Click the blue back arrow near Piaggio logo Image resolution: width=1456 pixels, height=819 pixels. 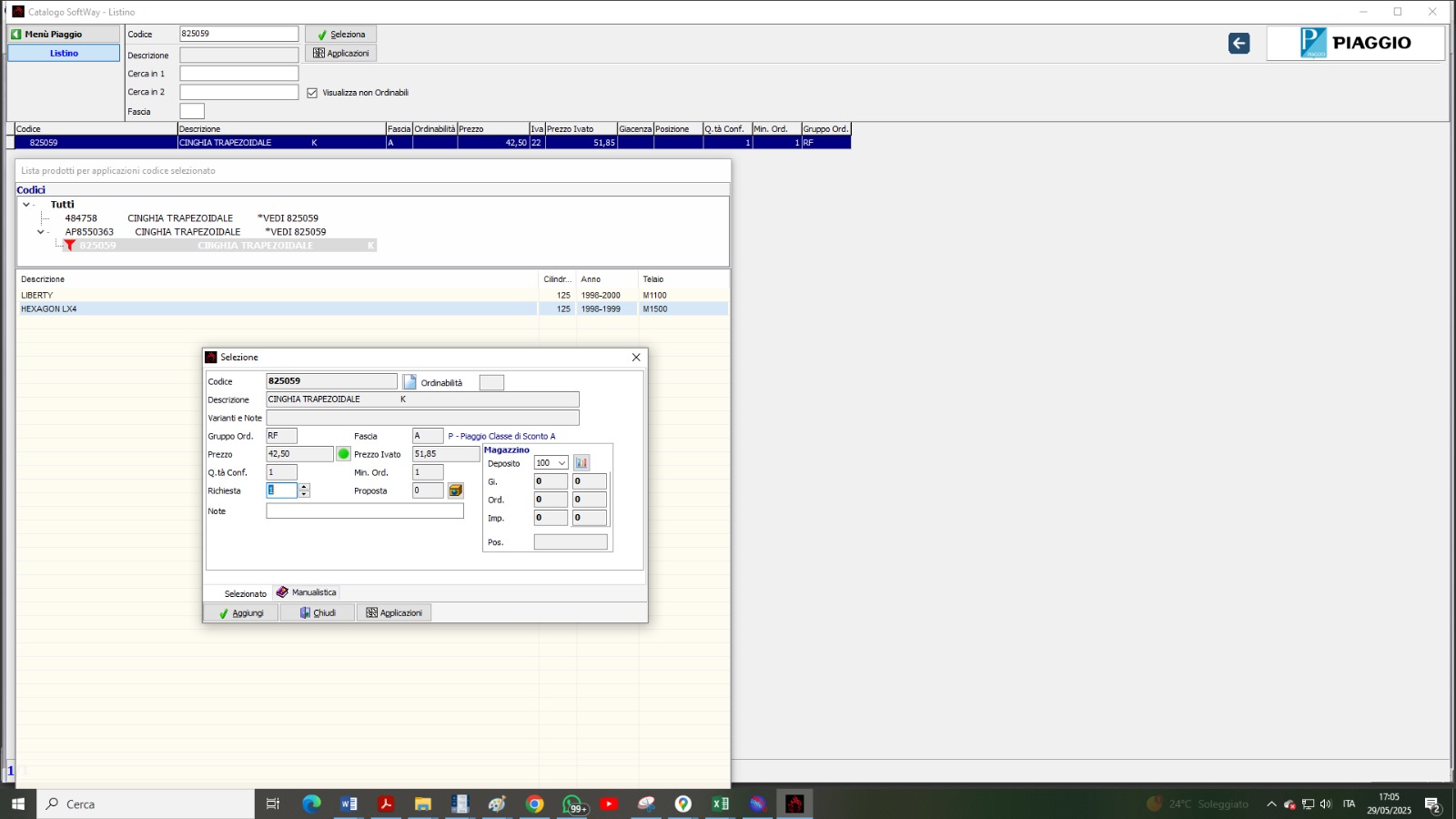1239,44
